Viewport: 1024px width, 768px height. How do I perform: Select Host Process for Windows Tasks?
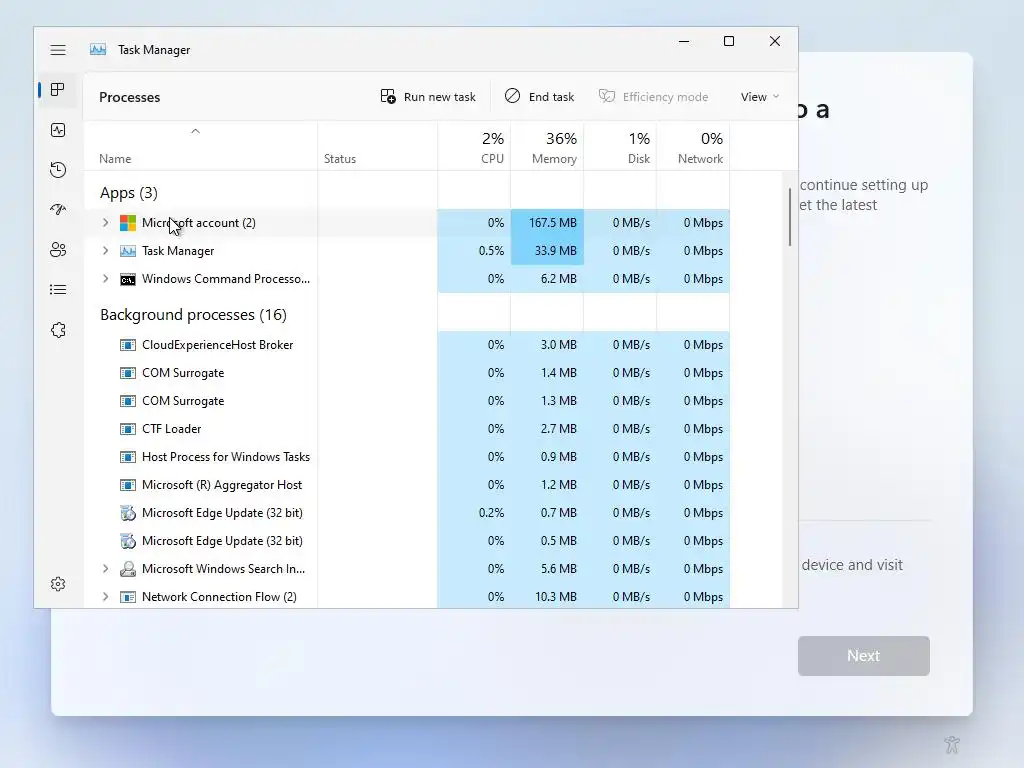(407, 457)
